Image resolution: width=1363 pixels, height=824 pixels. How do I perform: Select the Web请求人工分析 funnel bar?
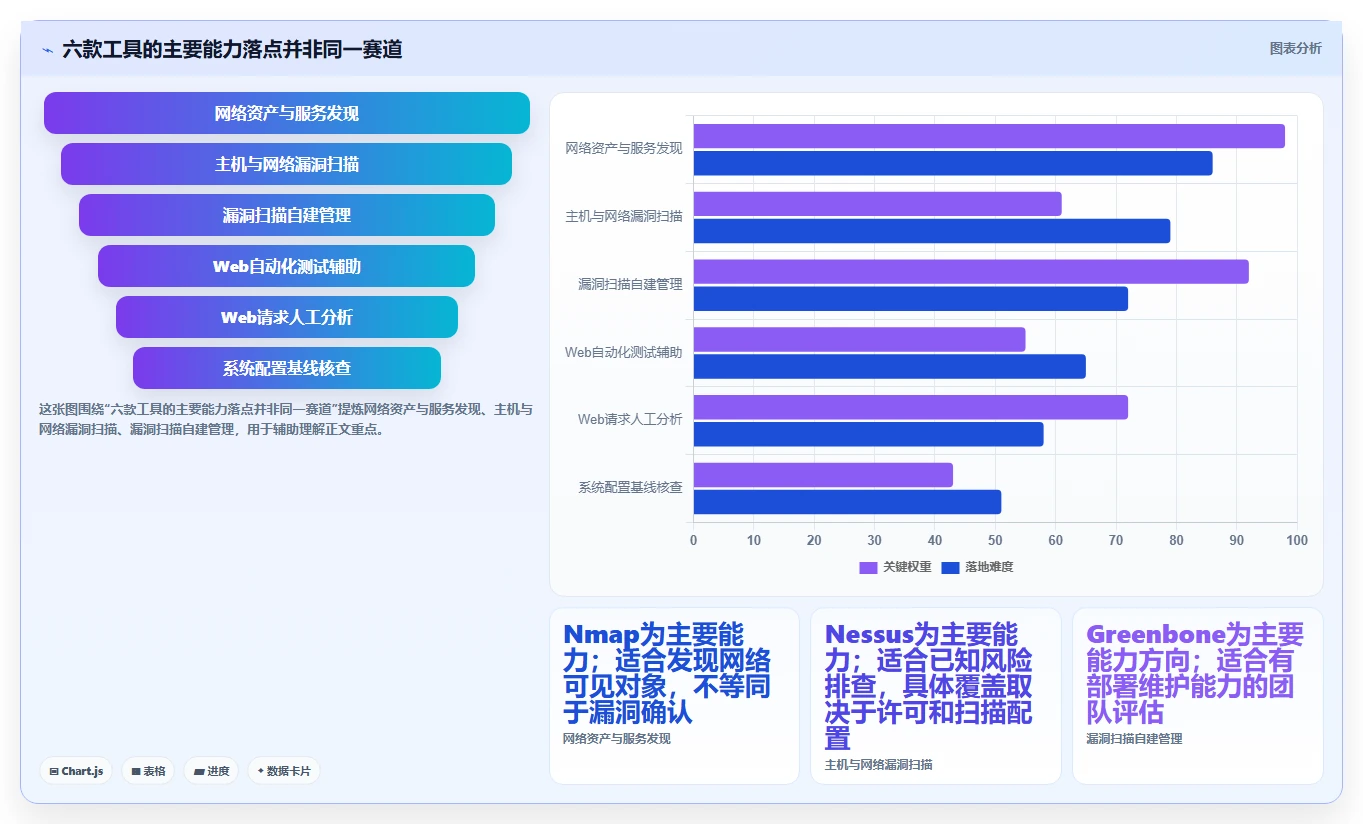[x=287, y=317]
